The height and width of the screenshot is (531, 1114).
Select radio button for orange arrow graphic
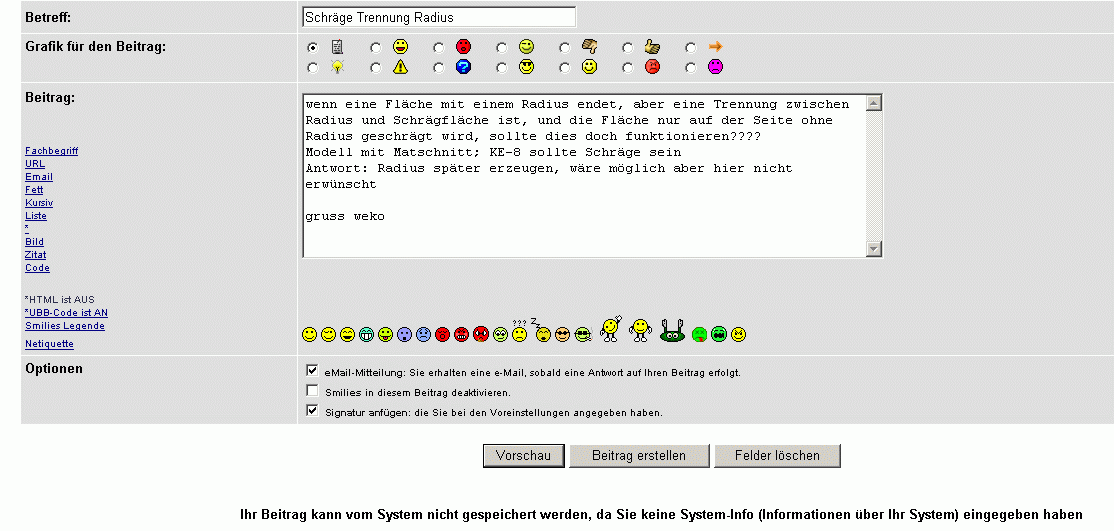tap(691, 48)
